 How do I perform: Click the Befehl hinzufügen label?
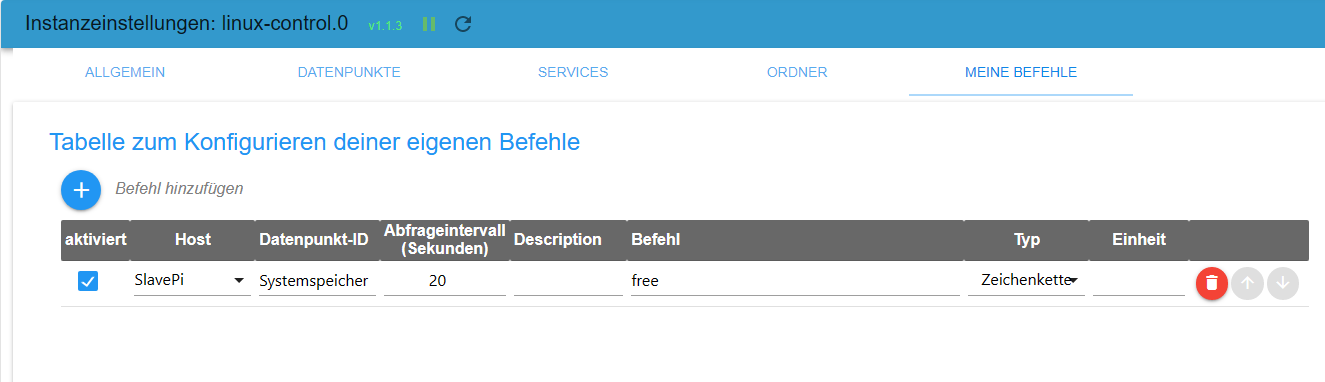pos(179,188)
